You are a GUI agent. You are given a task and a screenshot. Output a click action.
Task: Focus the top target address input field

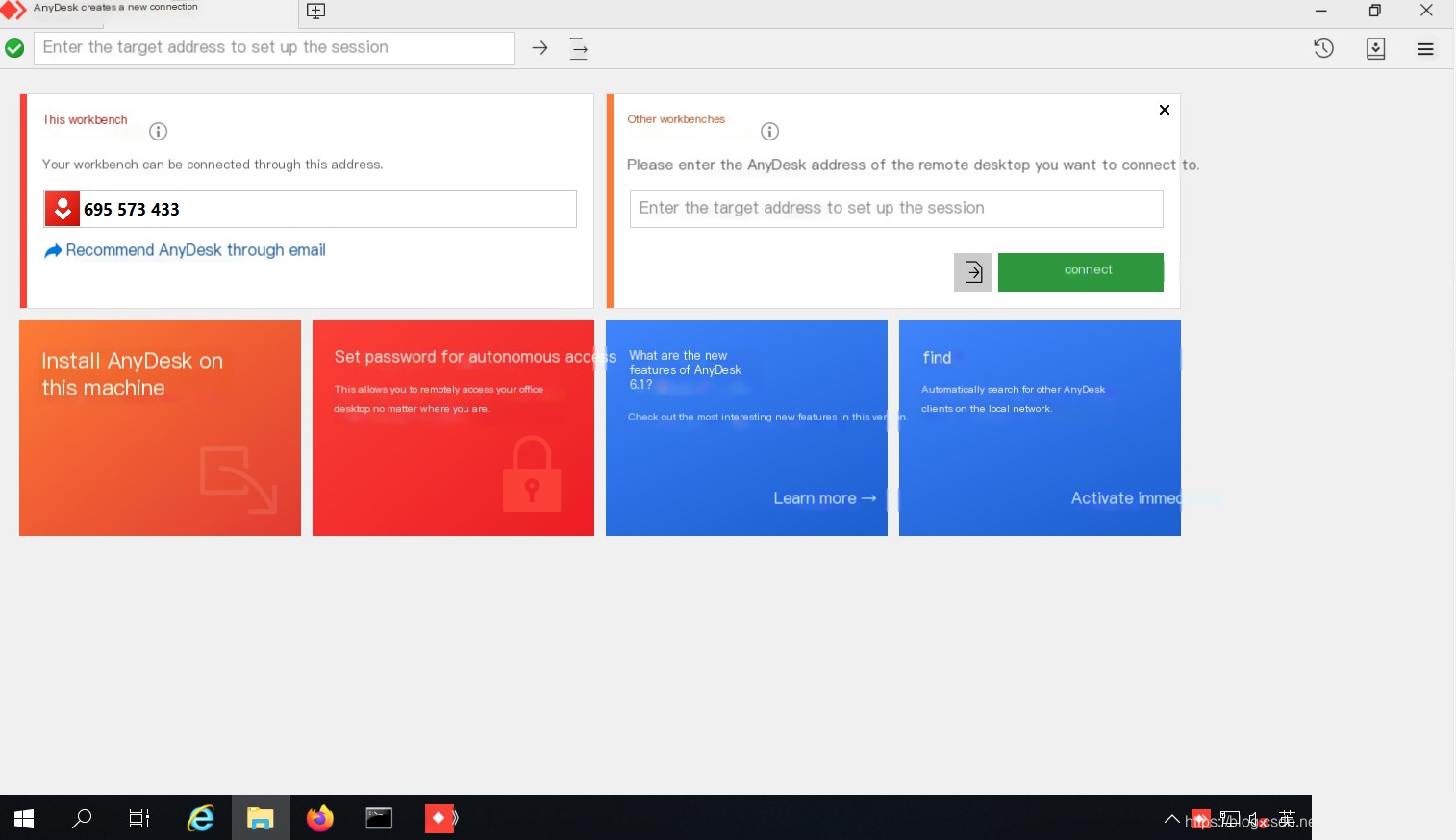point(274,48)
